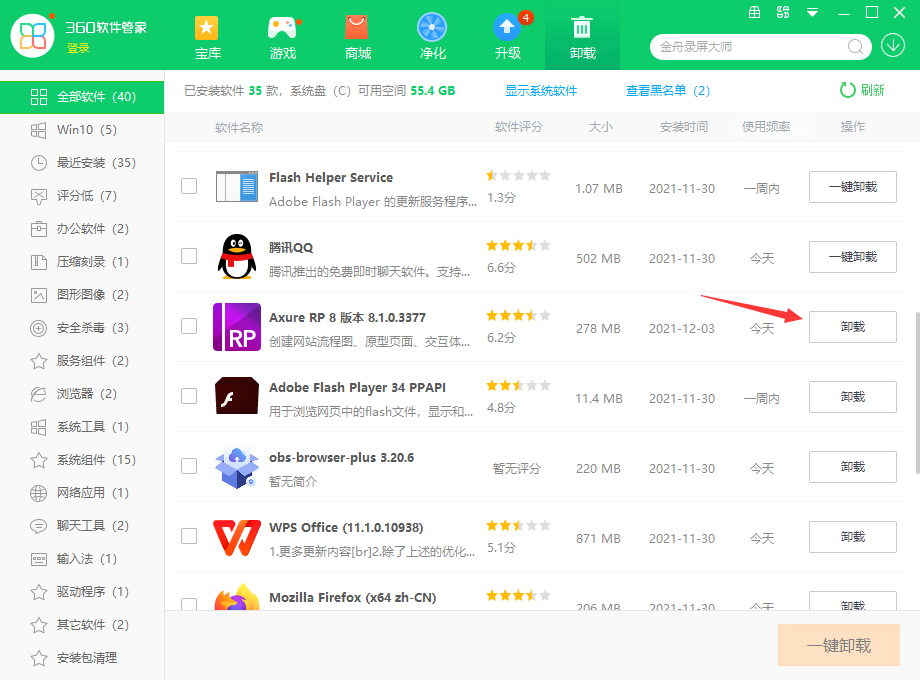Screen dimensions: 920x680
Task: Open 服务组件 (2) category
Action: click(82, 361)
